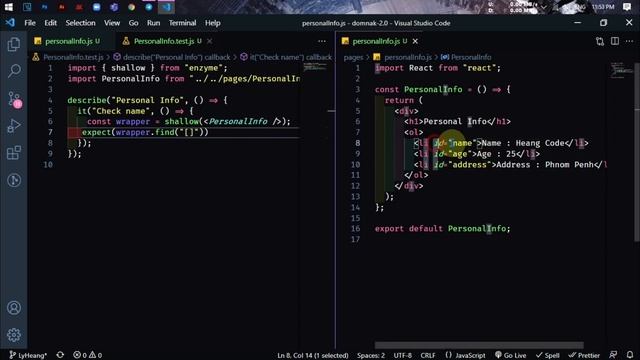
Task: Change encoding via UTF-8 indicator
Action: pyautogui.click(x=403, y=356)
